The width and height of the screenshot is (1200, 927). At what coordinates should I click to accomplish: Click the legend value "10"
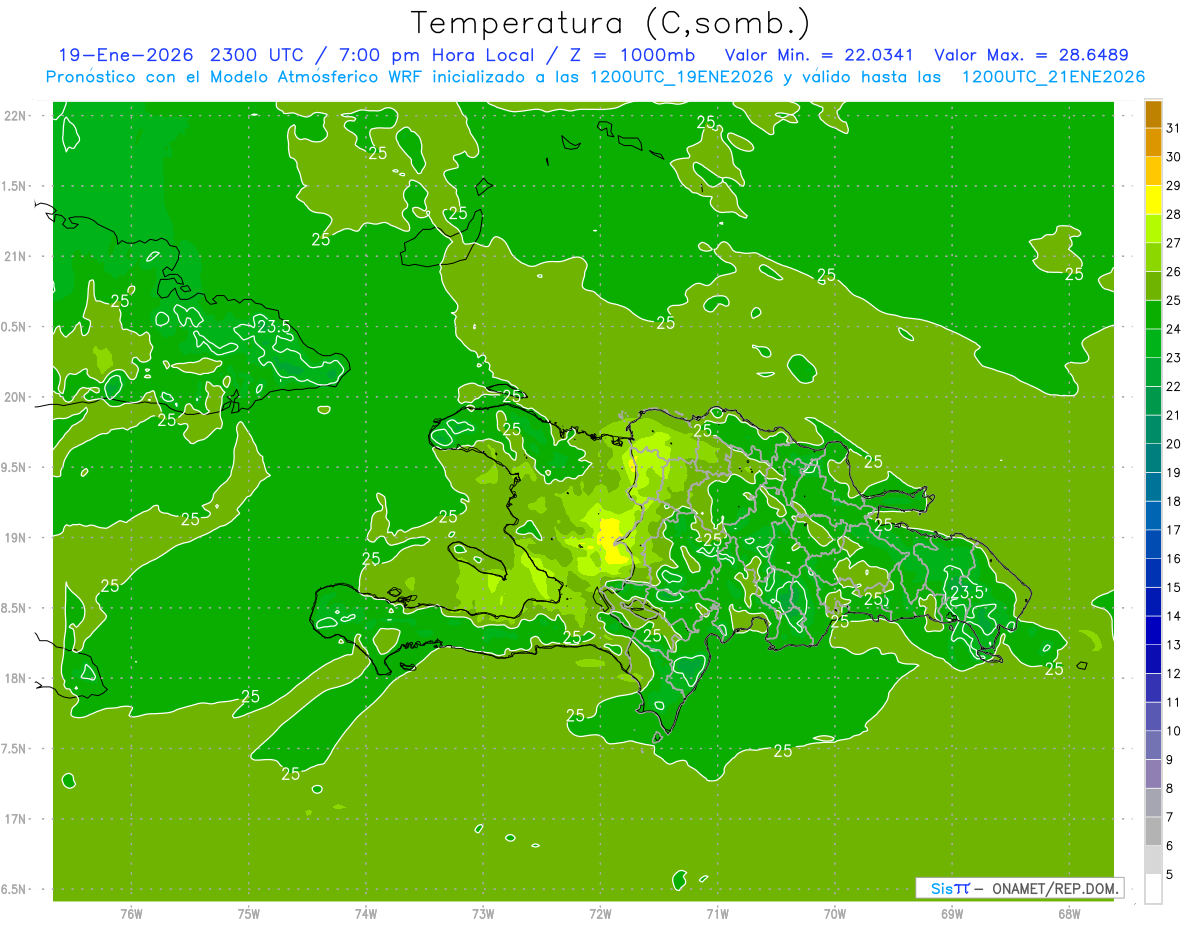click(1173, 731)
